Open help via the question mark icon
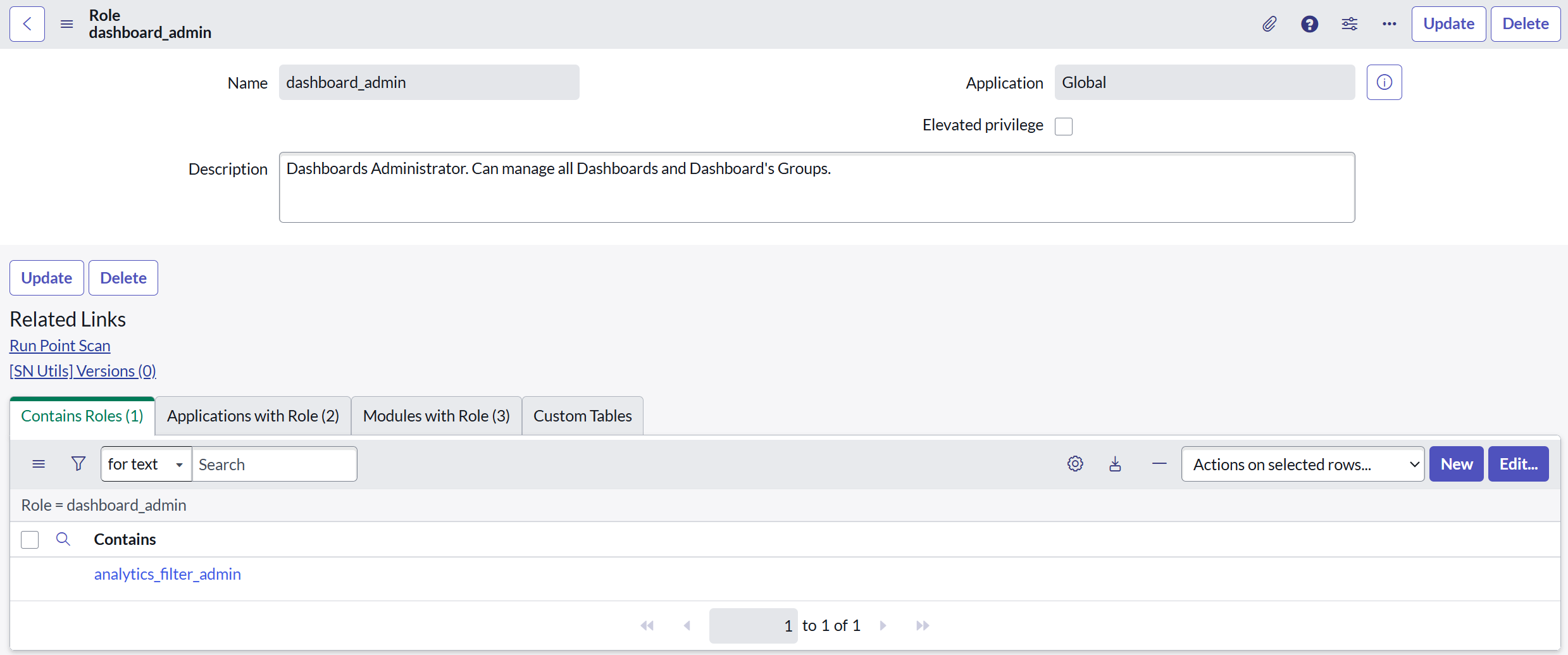This screenshot has height=655, width=1568. [x=1309, y=24]
